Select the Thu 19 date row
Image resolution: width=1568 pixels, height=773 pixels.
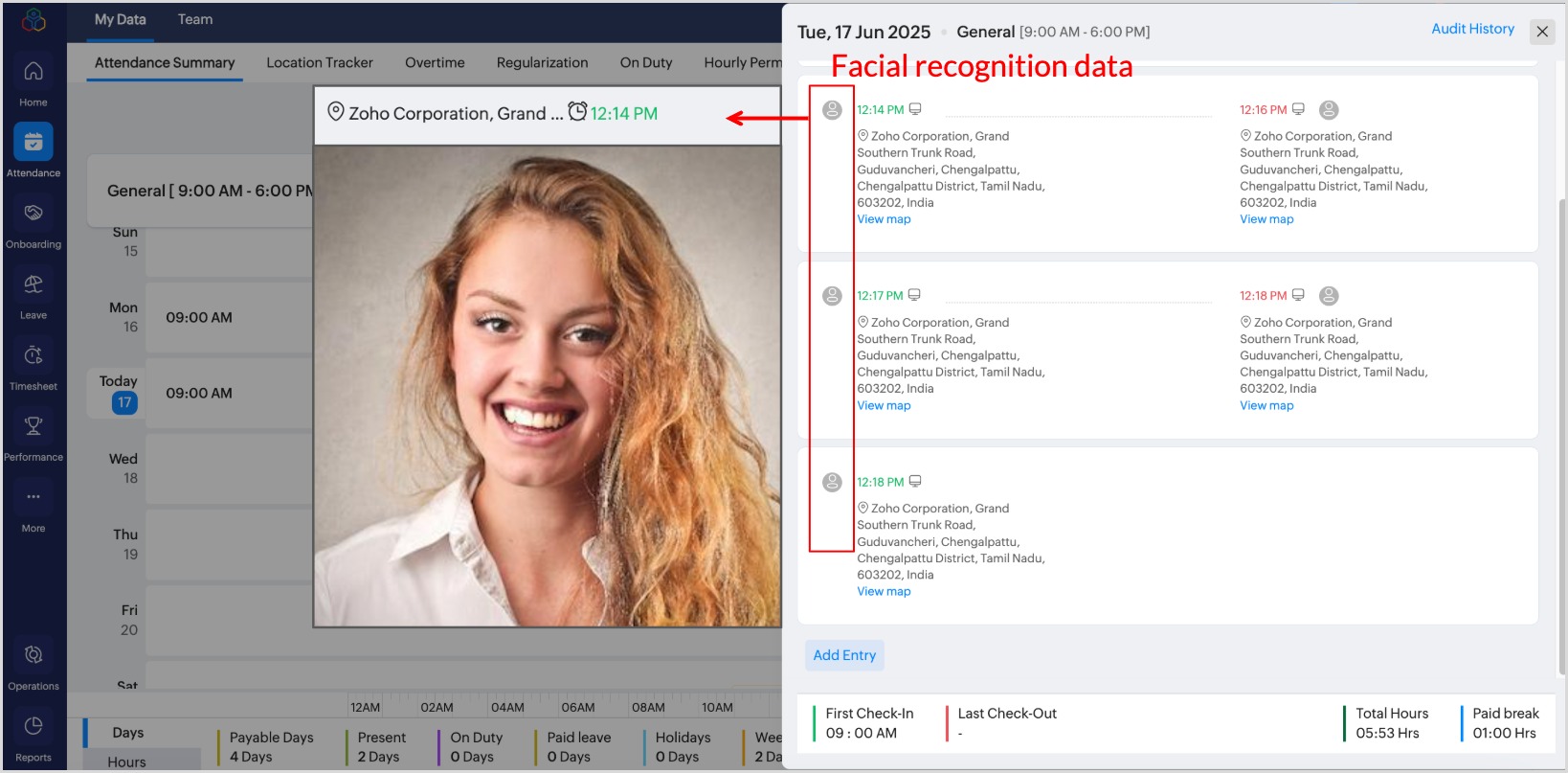pyautogui.click(x=125, y=544)
